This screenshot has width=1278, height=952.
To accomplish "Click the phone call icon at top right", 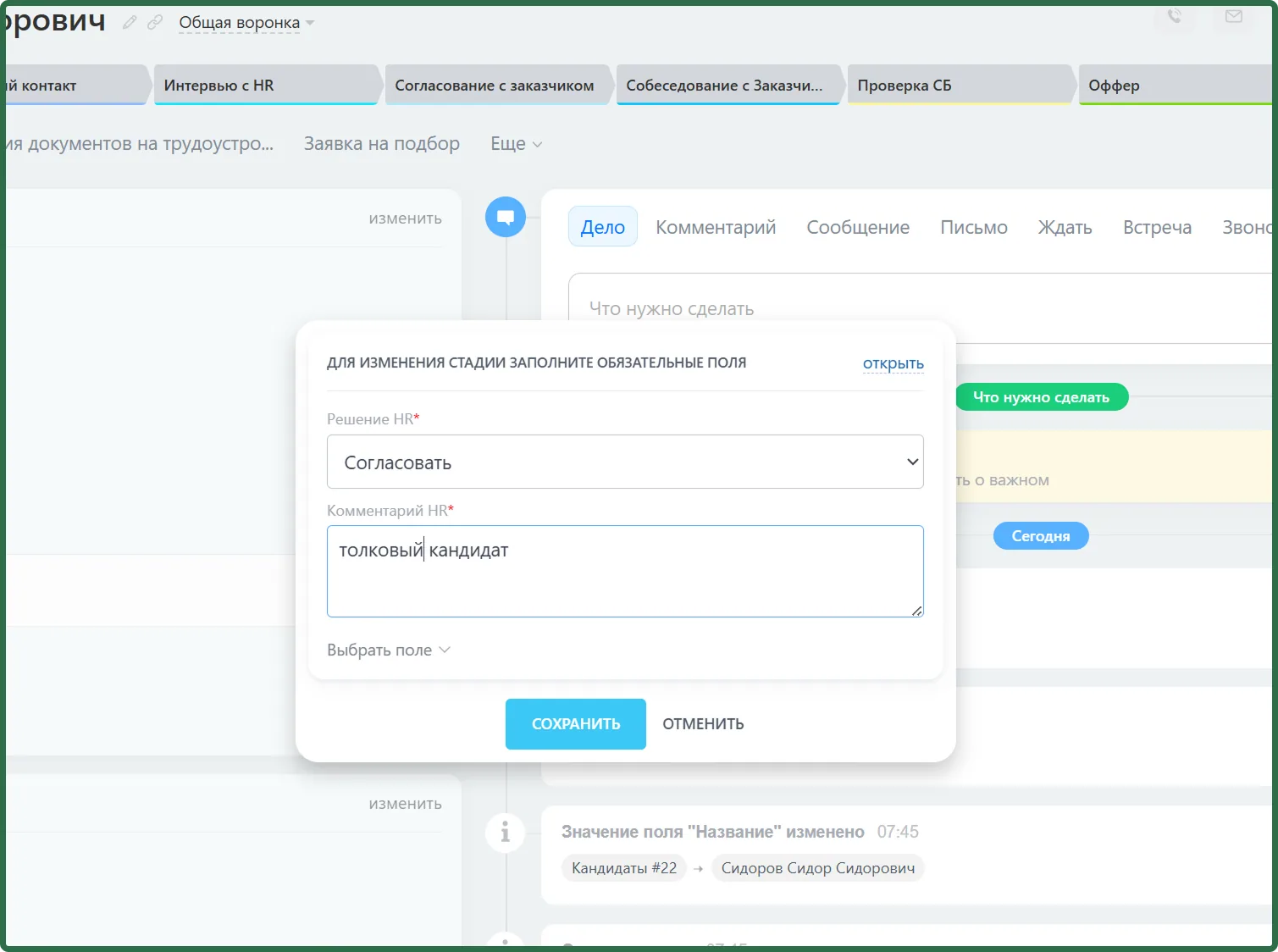I will [x=1175, y=16].
